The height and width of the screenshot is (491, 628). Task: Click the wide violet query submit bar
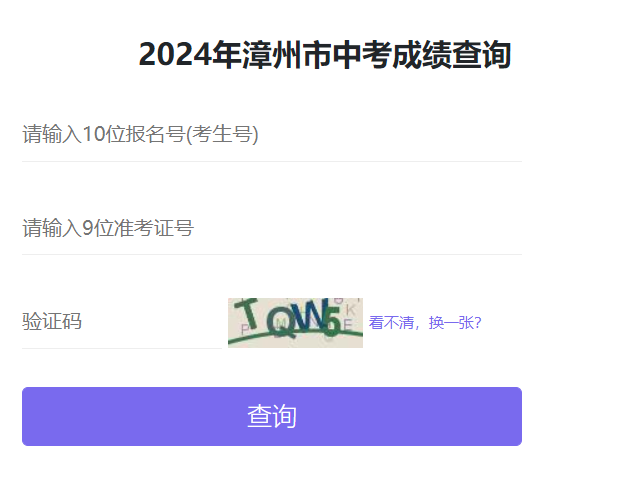[271, 416]
